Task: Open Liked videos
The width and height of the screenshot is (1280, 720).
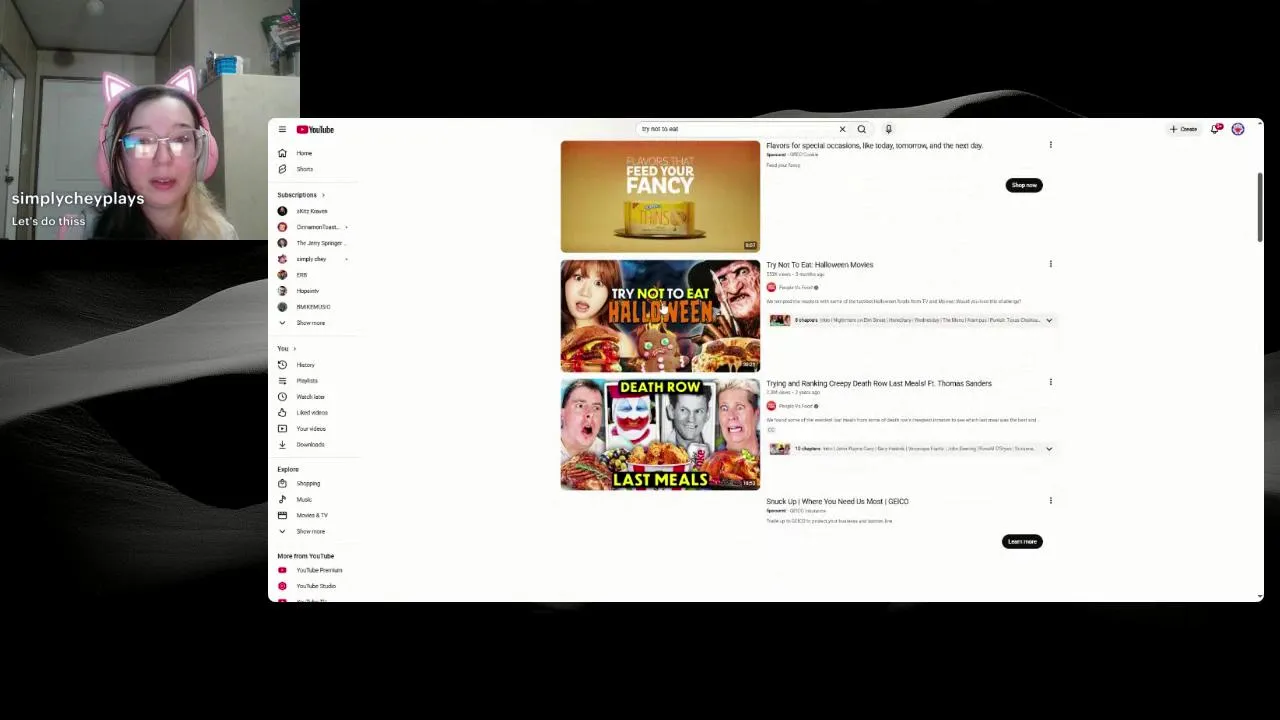Action: (311, 413)
